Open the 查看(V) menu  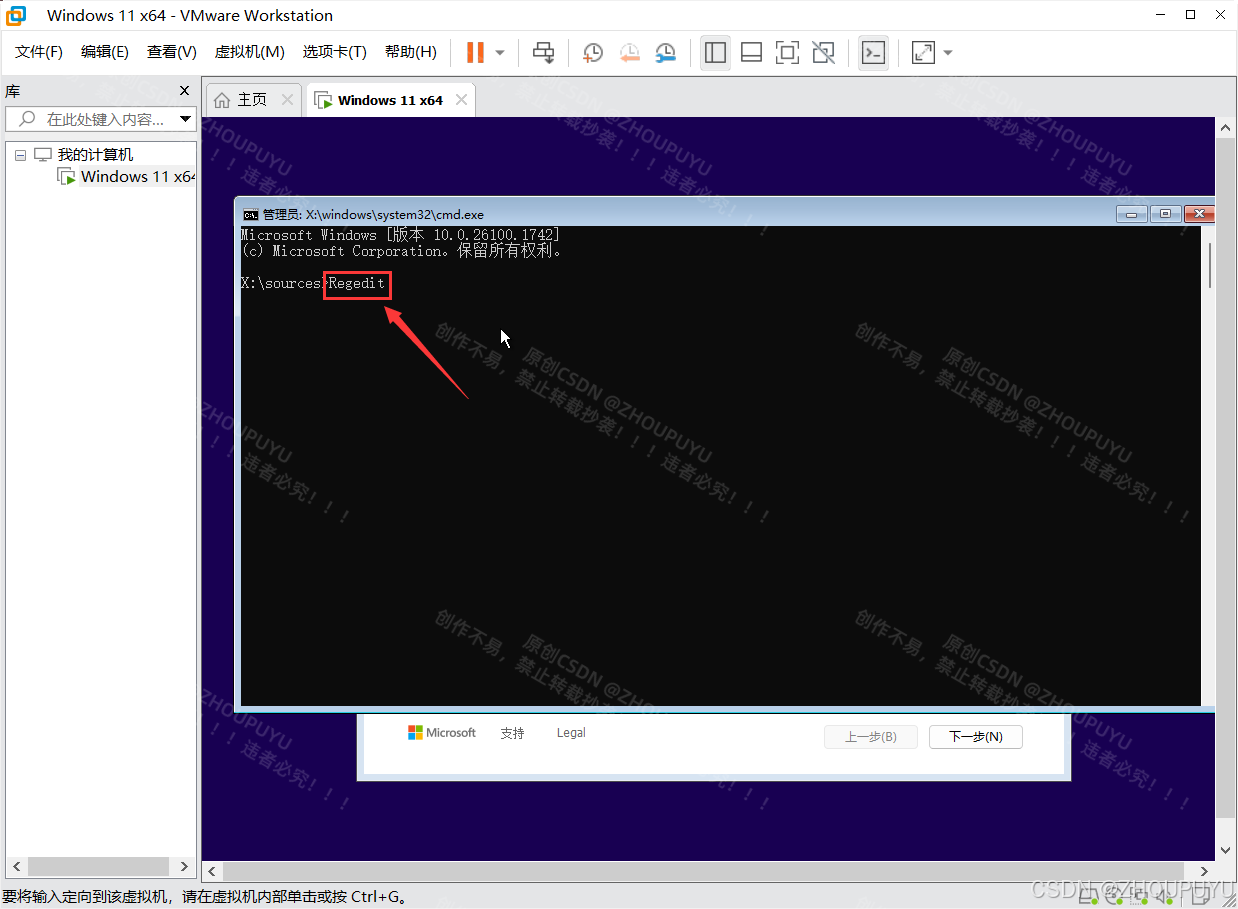click(x=172, y=52)
